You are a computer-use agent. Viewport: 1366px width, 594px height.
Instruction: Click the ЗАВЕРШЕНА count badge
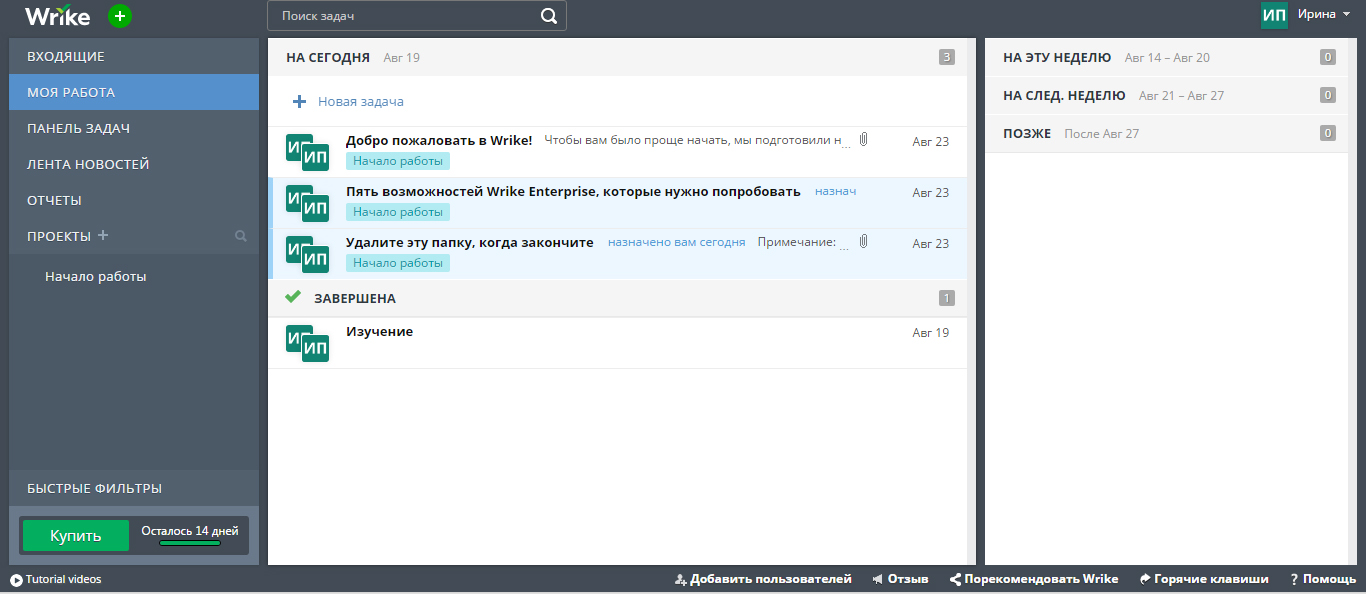click(947, 298)
